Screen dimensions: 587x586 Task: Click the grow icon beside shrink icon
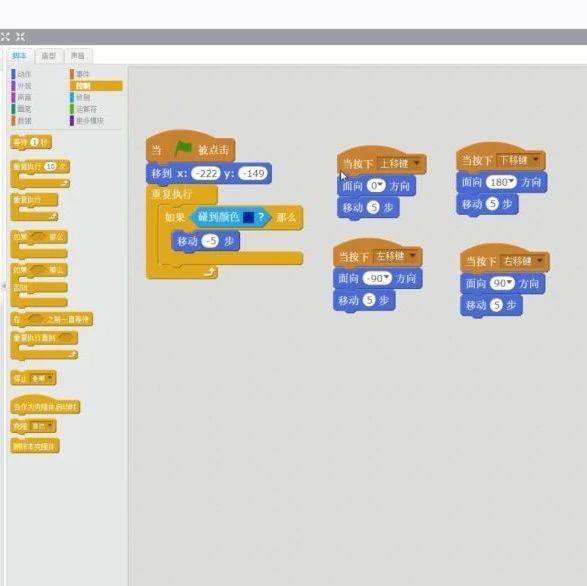[x=5, y=37]
